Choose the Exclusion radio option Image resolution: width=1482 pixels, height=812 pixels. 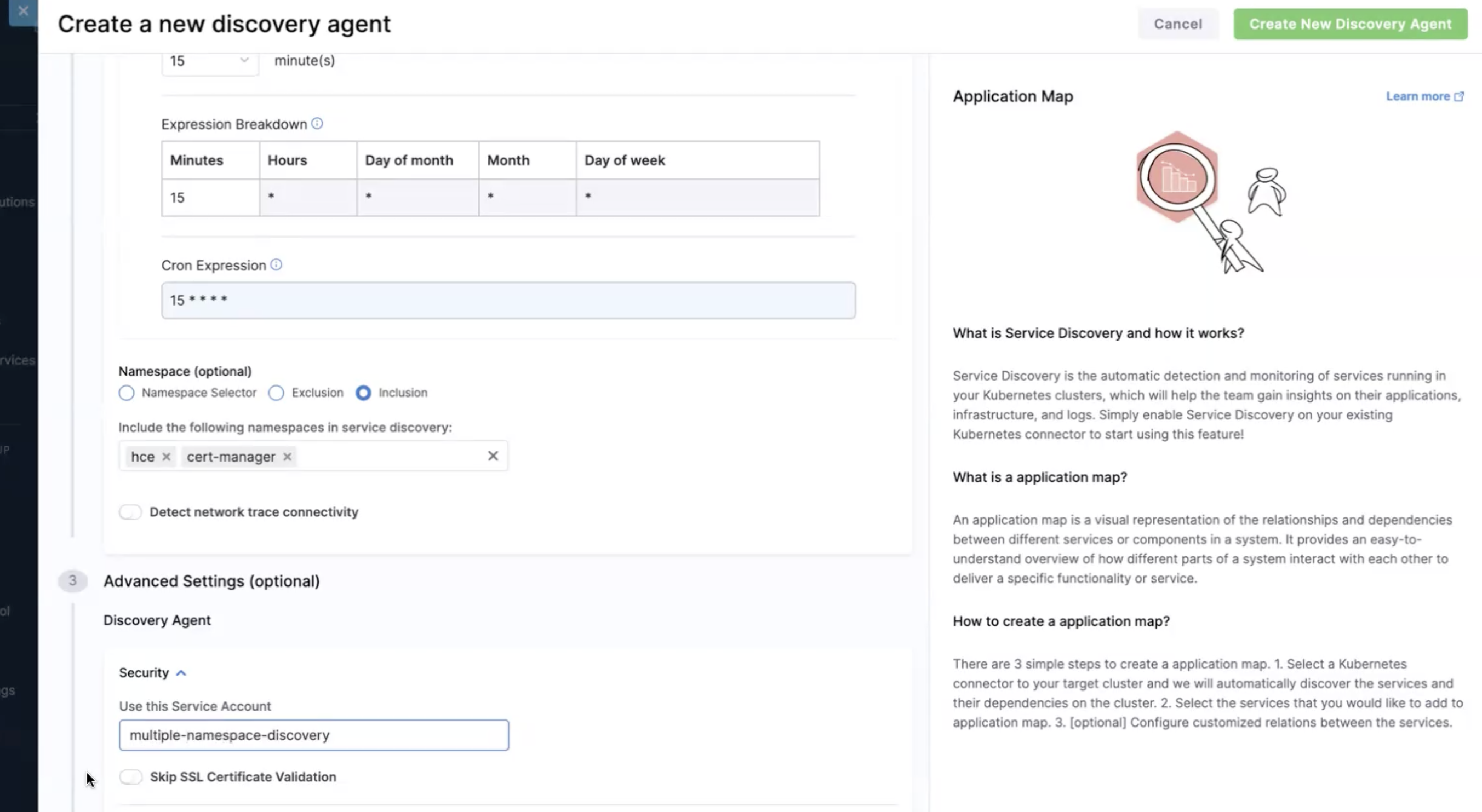276,393
